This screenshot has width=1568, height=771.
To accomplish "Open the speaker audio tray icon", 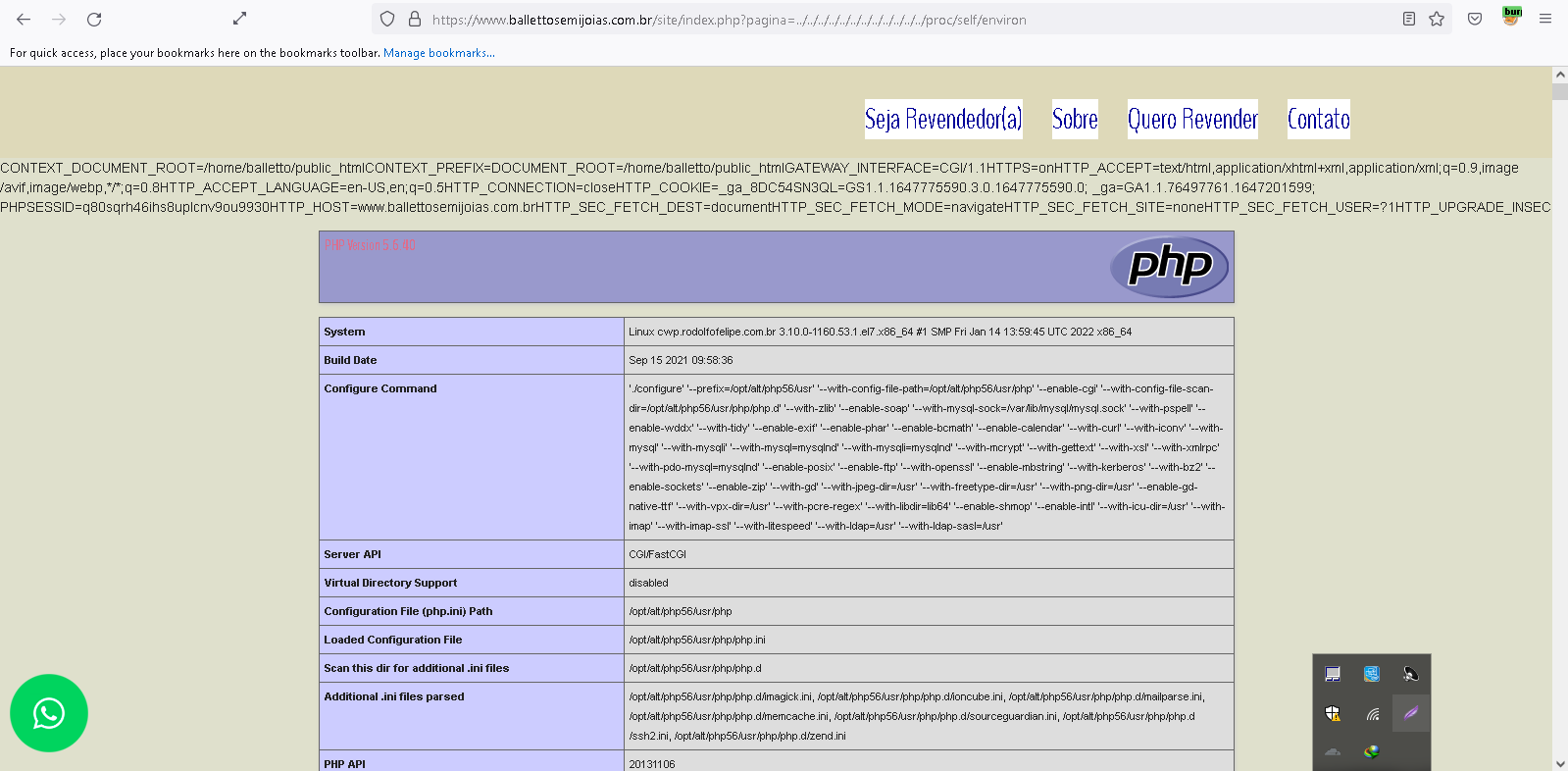I will [x=1410, y=674].
